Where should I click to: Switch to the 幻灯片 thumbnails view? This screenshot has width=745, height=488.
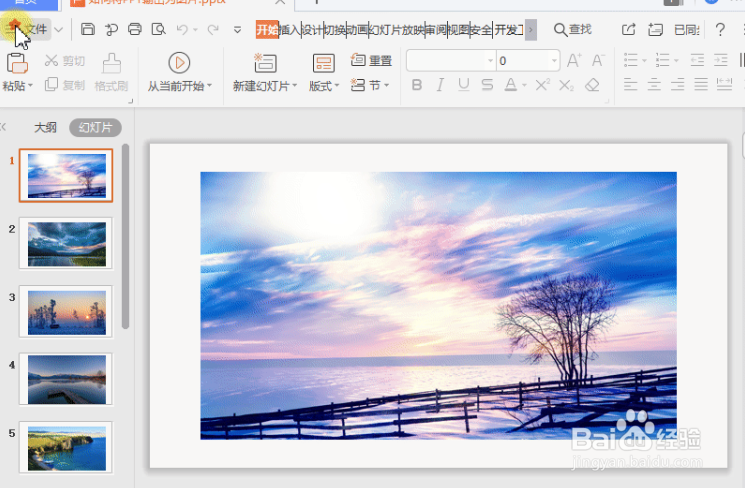[x=96, y=127]
